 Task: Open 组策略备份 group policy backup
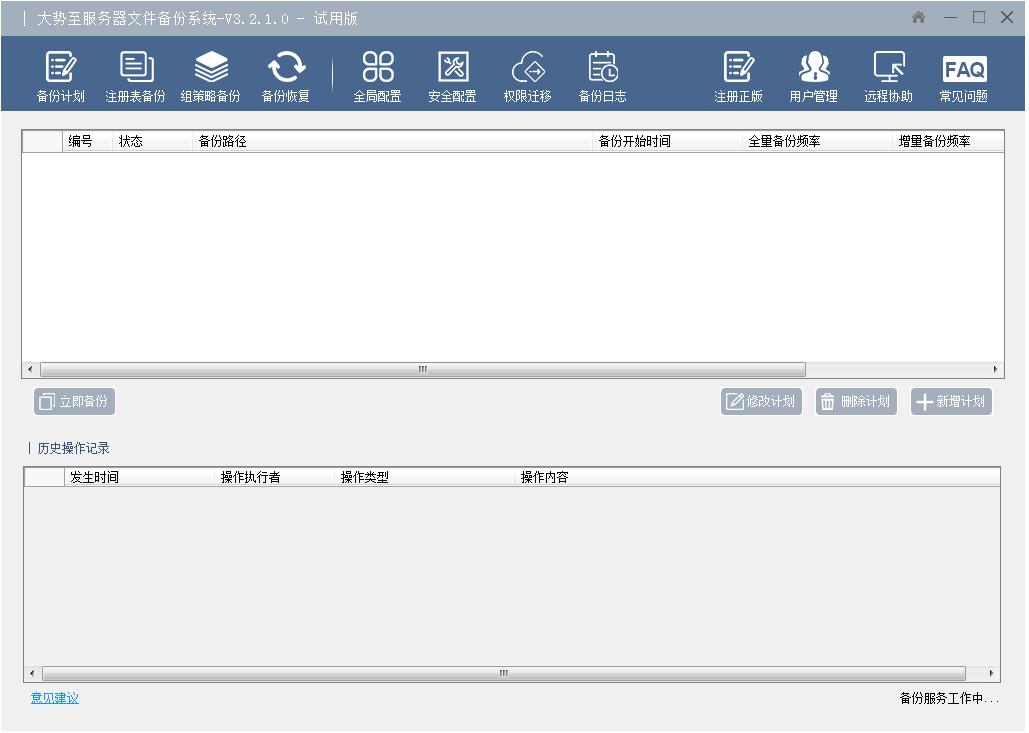(210, 77)
